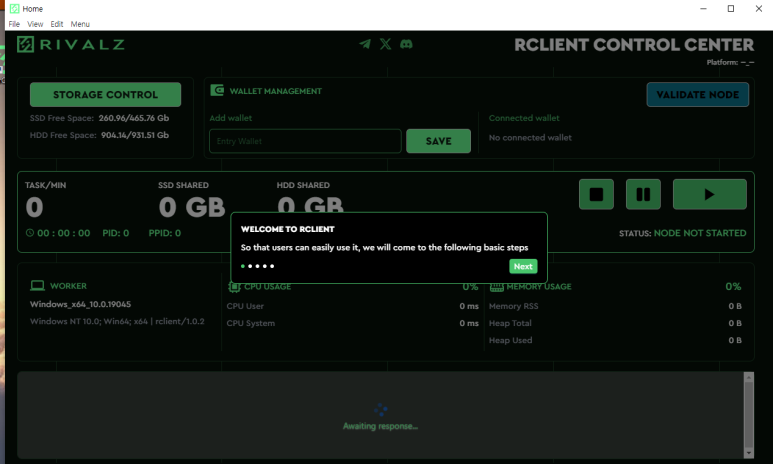Minimize the Home window
Image resolution: width=773 pixels, height=464 pixels.
[x=703, y=8]
